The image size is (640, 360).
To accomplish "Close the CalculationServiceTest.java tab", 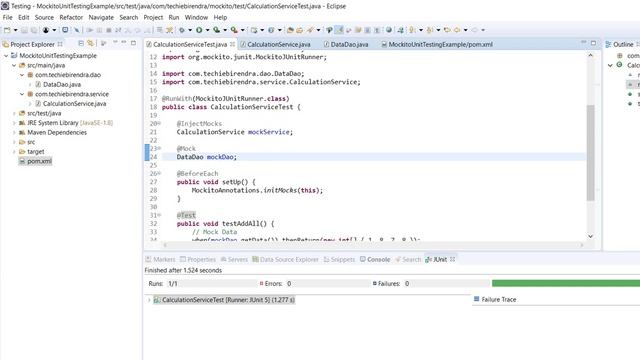I will tap(232, 44).
